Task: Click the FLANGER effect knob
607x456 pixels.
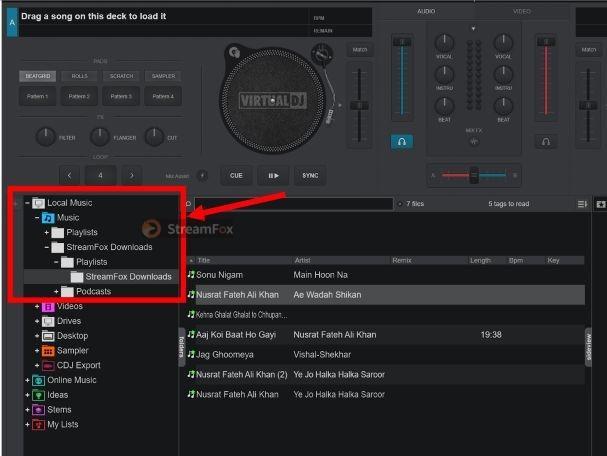Action: click(100, 137)
